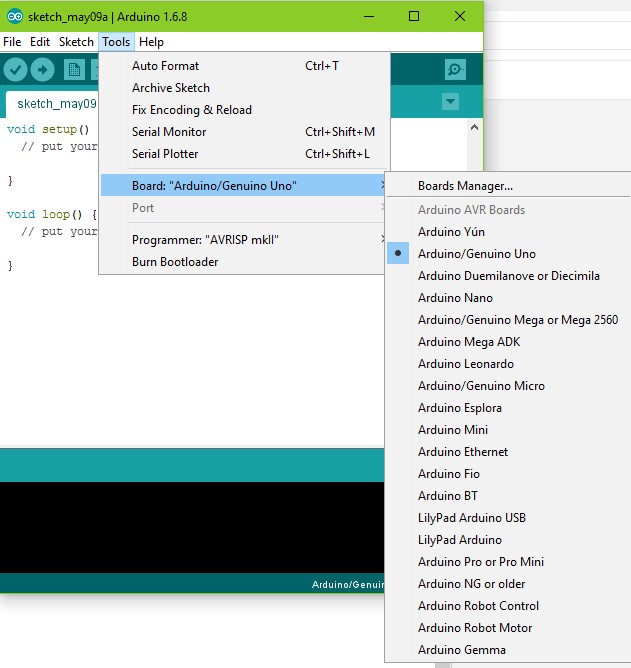Switch to the sketch_may09a tab
This screenshot has width=631, height=668.
53,104
